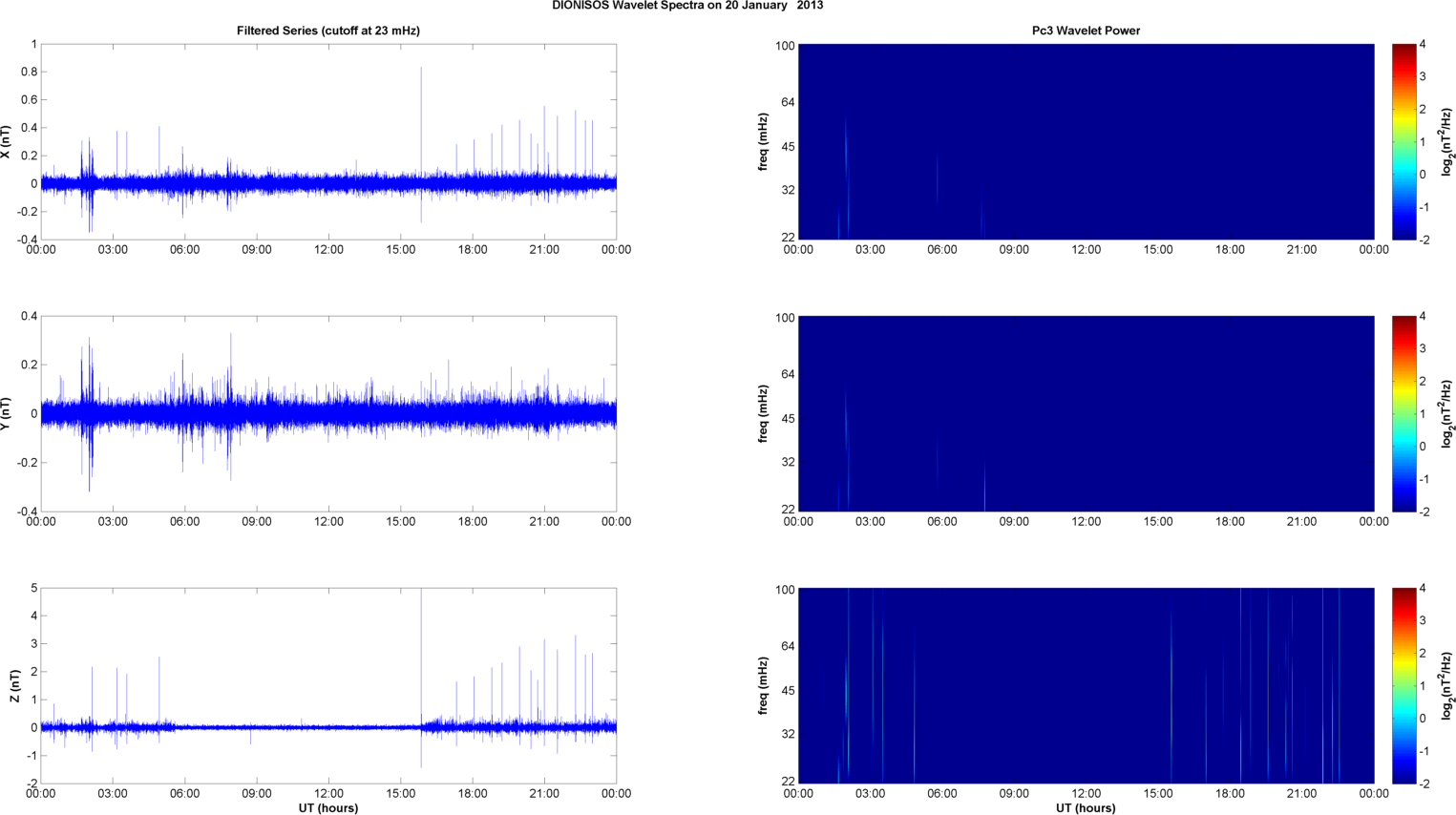Image resolution: width=1456 pixels, height=815 pixels.
Task: Click the '0.6' tick on the X series axis
Action: tap(29, 100)
